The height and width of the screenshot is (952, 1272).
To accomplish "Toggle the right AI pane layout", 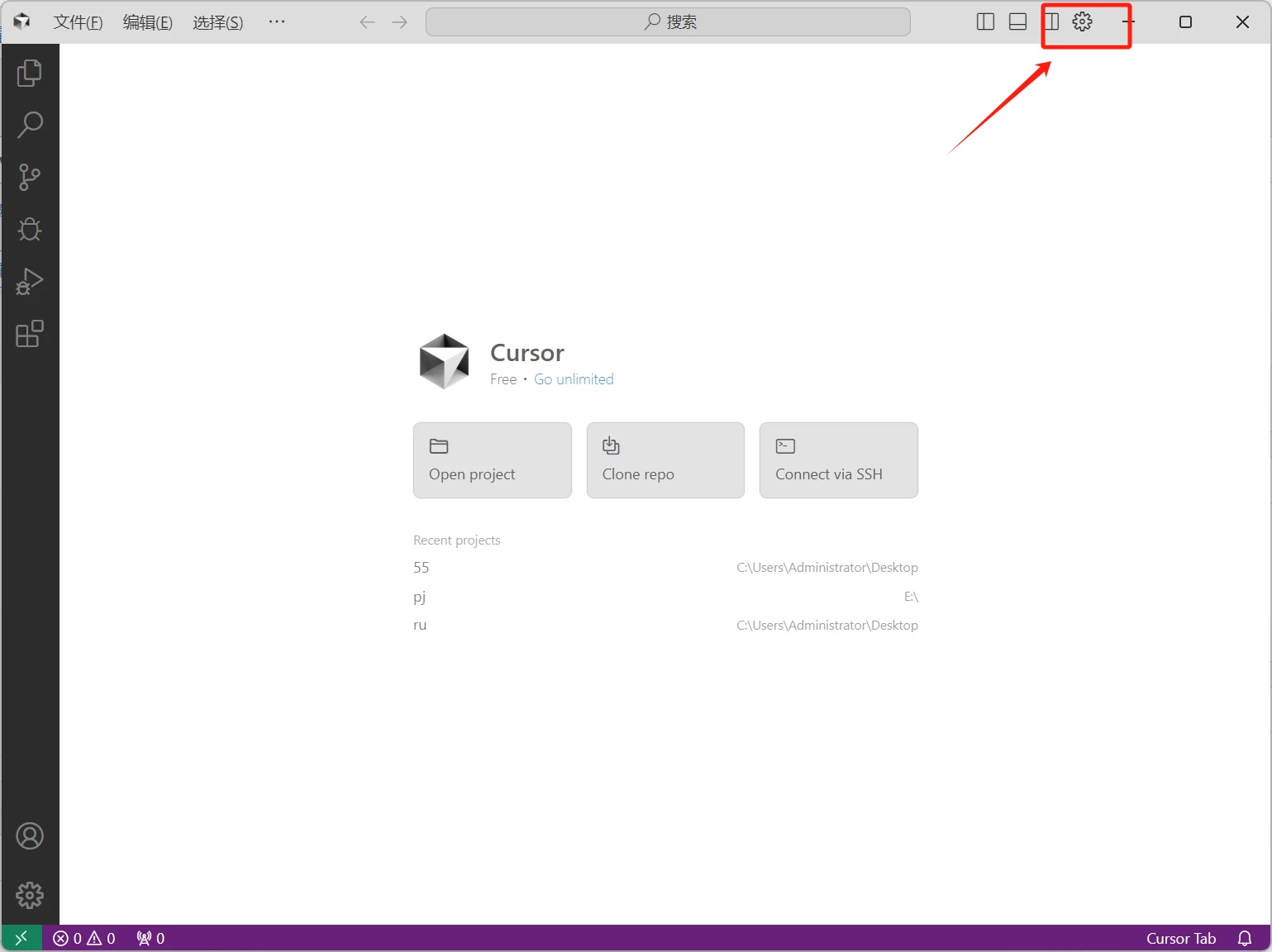I will (1050, 22).
